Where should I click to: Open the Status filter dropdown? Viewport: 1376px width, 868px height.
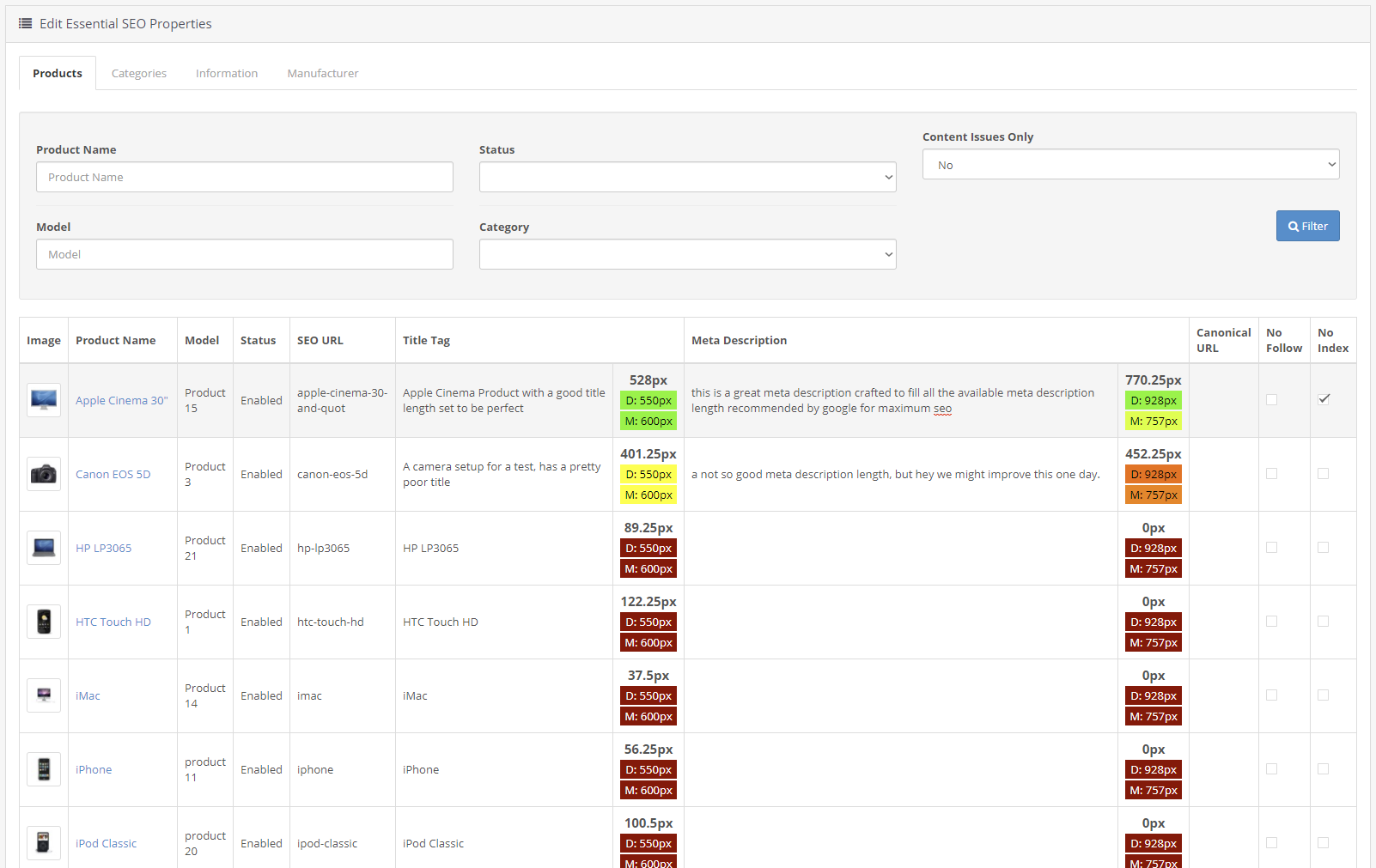687,177
